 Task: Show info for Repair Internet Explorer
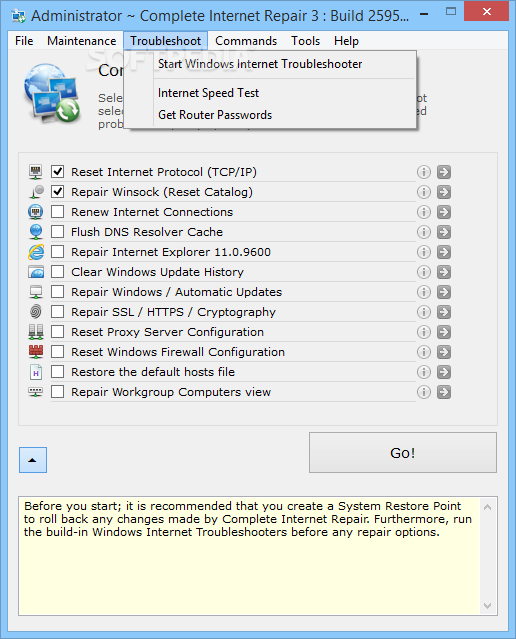[x=423, y=252]
